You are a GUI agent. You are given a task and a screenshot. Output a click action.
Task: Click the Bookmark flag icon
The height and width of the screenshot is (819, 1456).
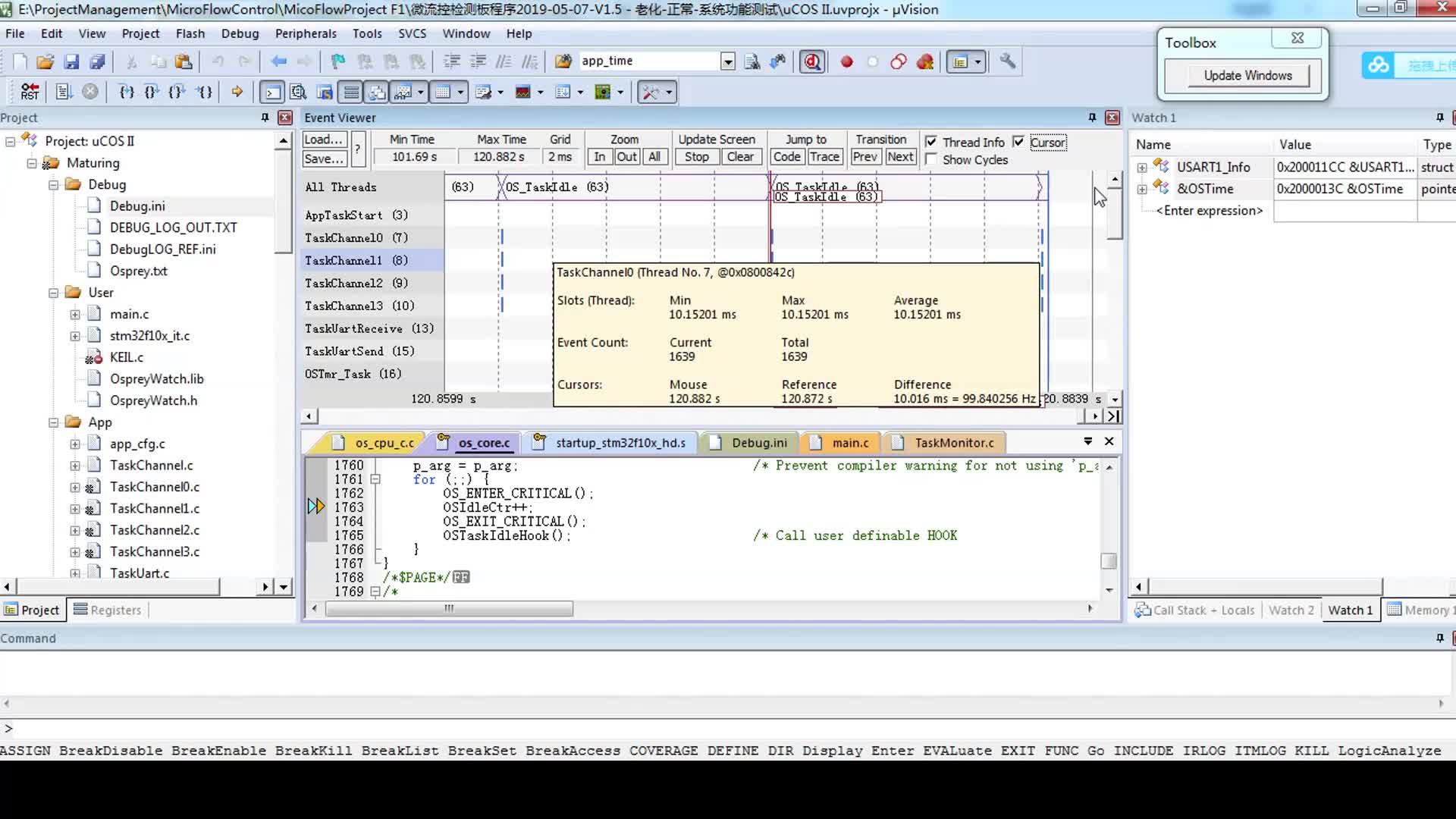338,61
